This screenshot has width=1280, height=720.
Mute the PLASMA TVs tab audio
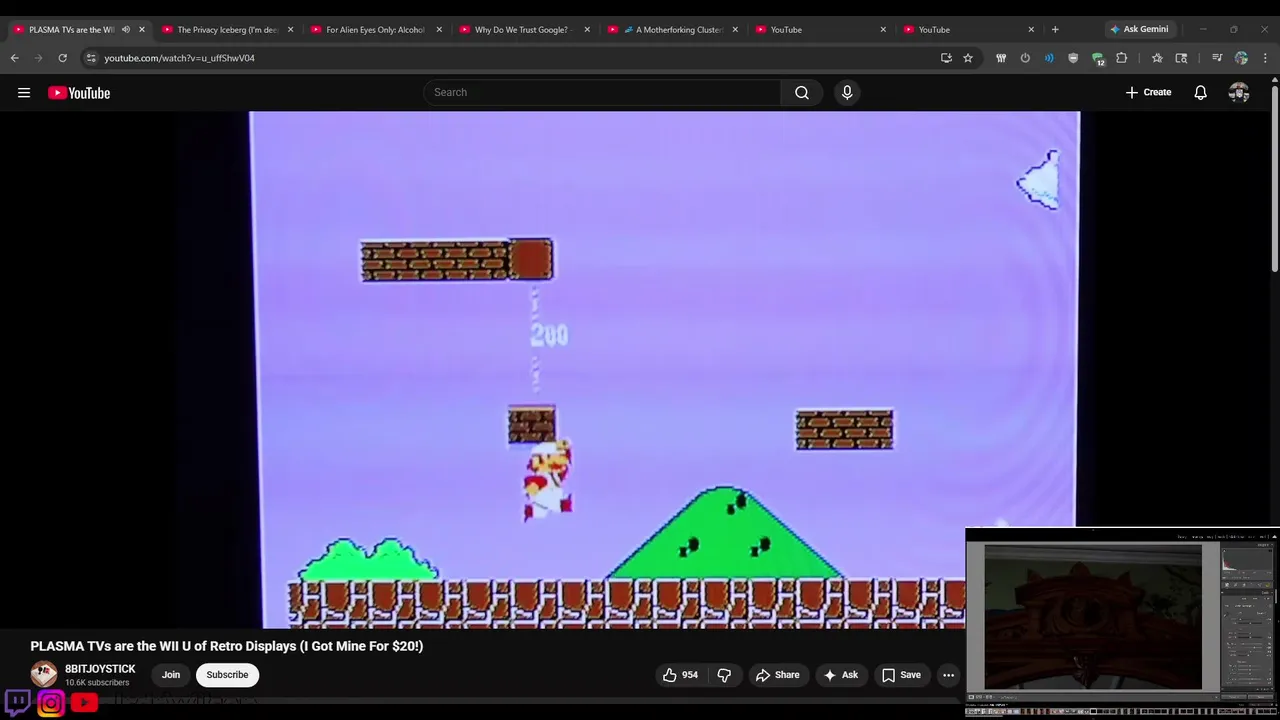126,29
